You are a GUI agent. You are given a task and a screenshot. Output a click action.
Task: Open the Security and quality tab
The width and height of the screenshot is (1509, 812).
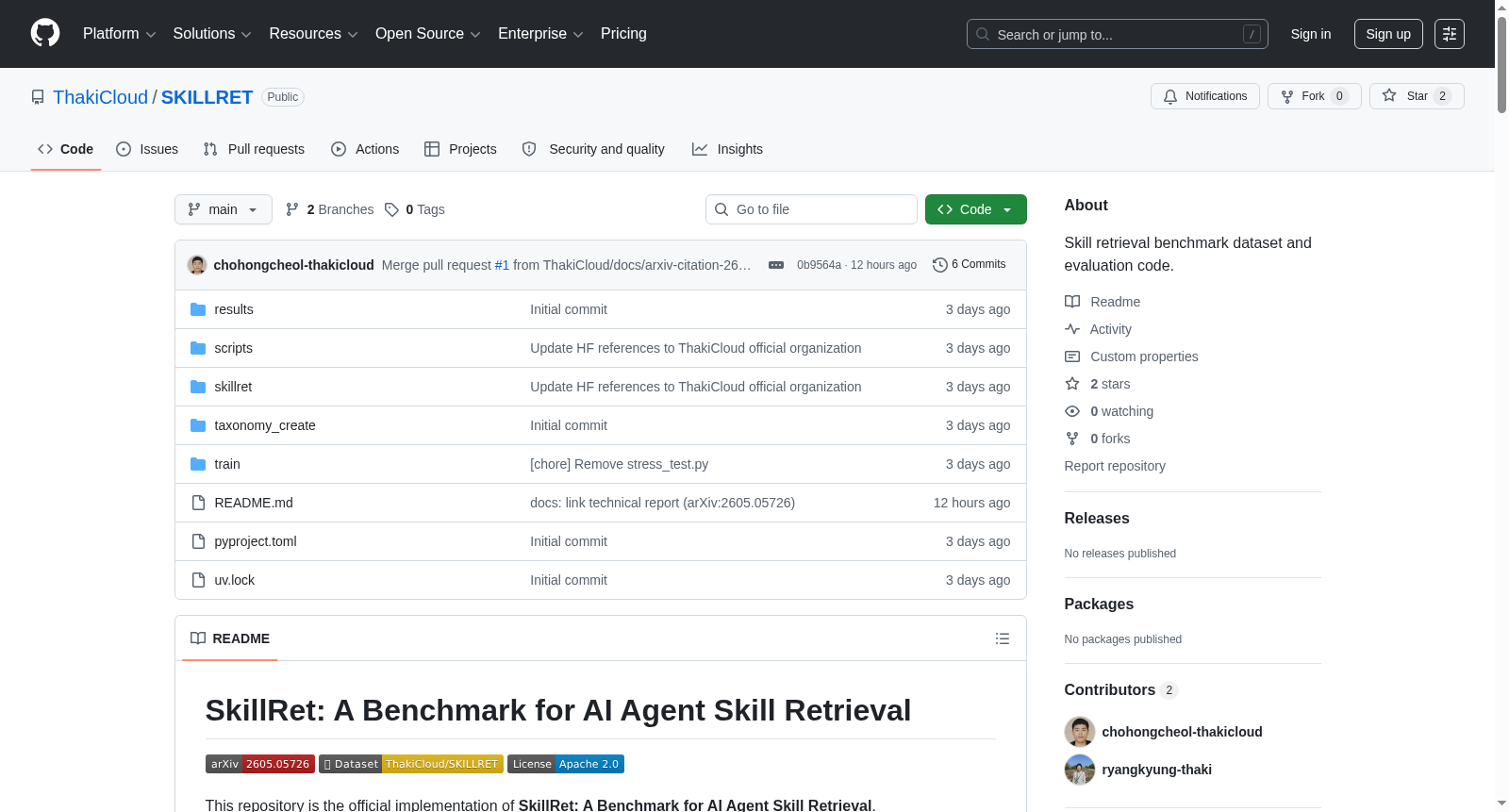click(x=593, y=149)
